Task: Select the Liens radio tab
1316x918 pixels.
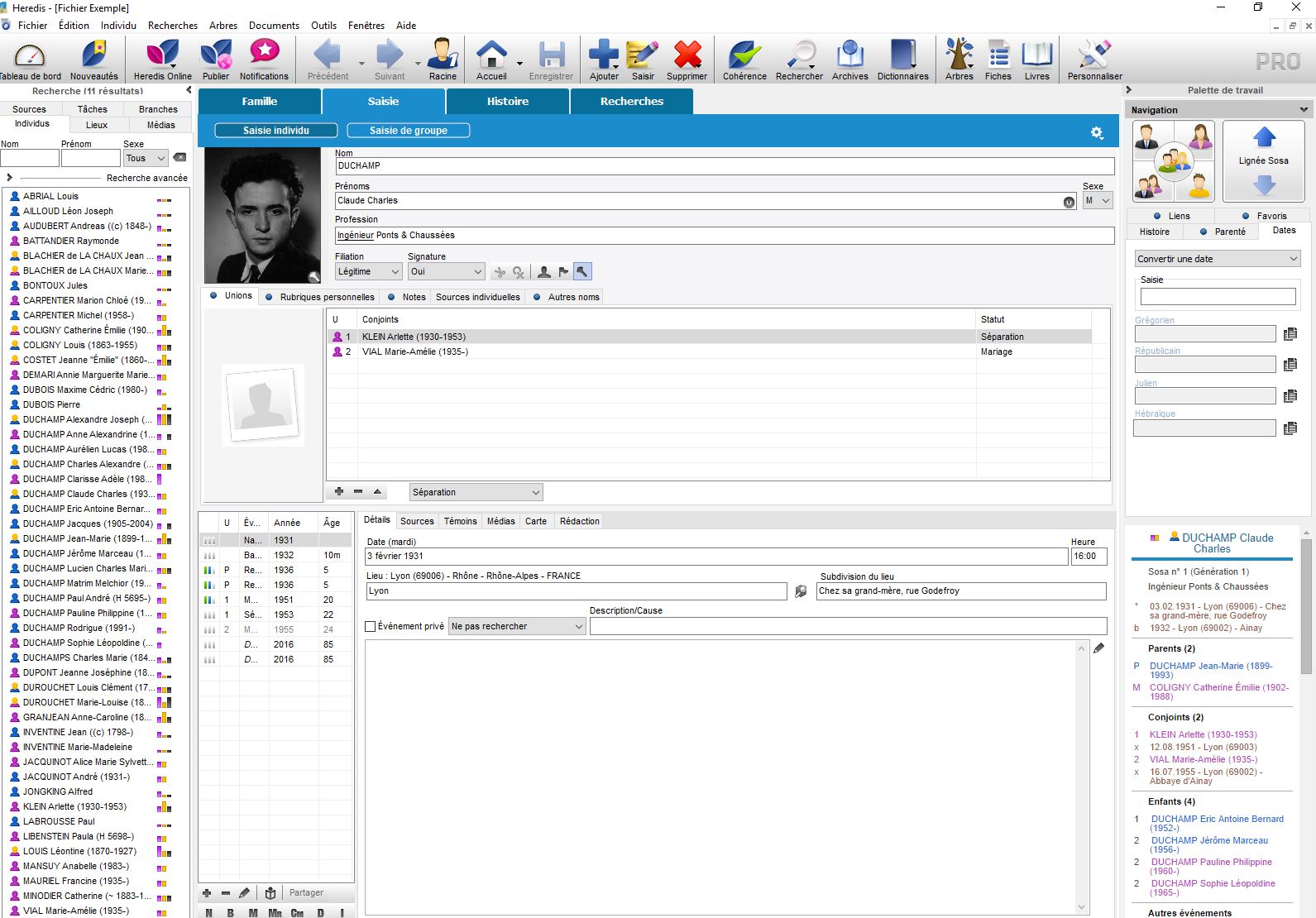Action: (1171, 216)
